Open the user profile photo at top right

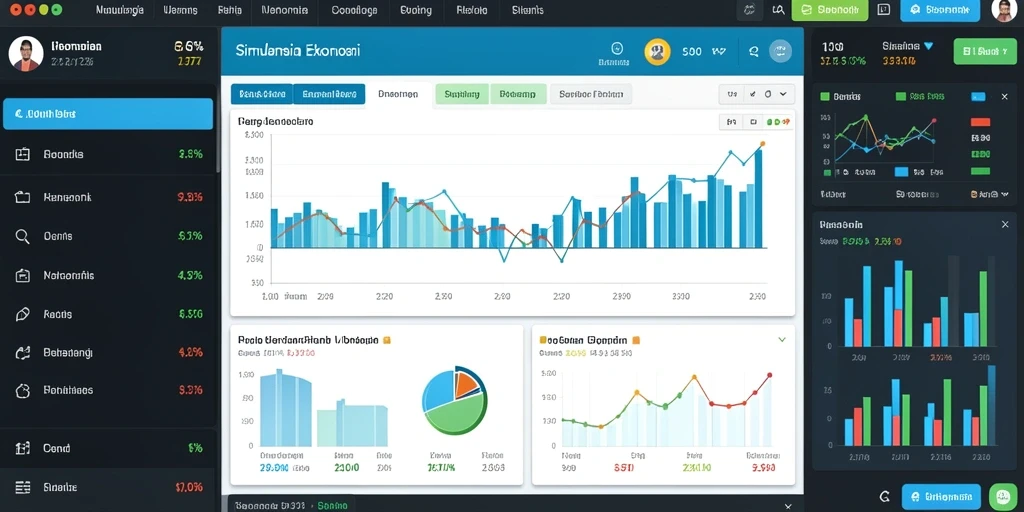click(x=1004, y=10)
